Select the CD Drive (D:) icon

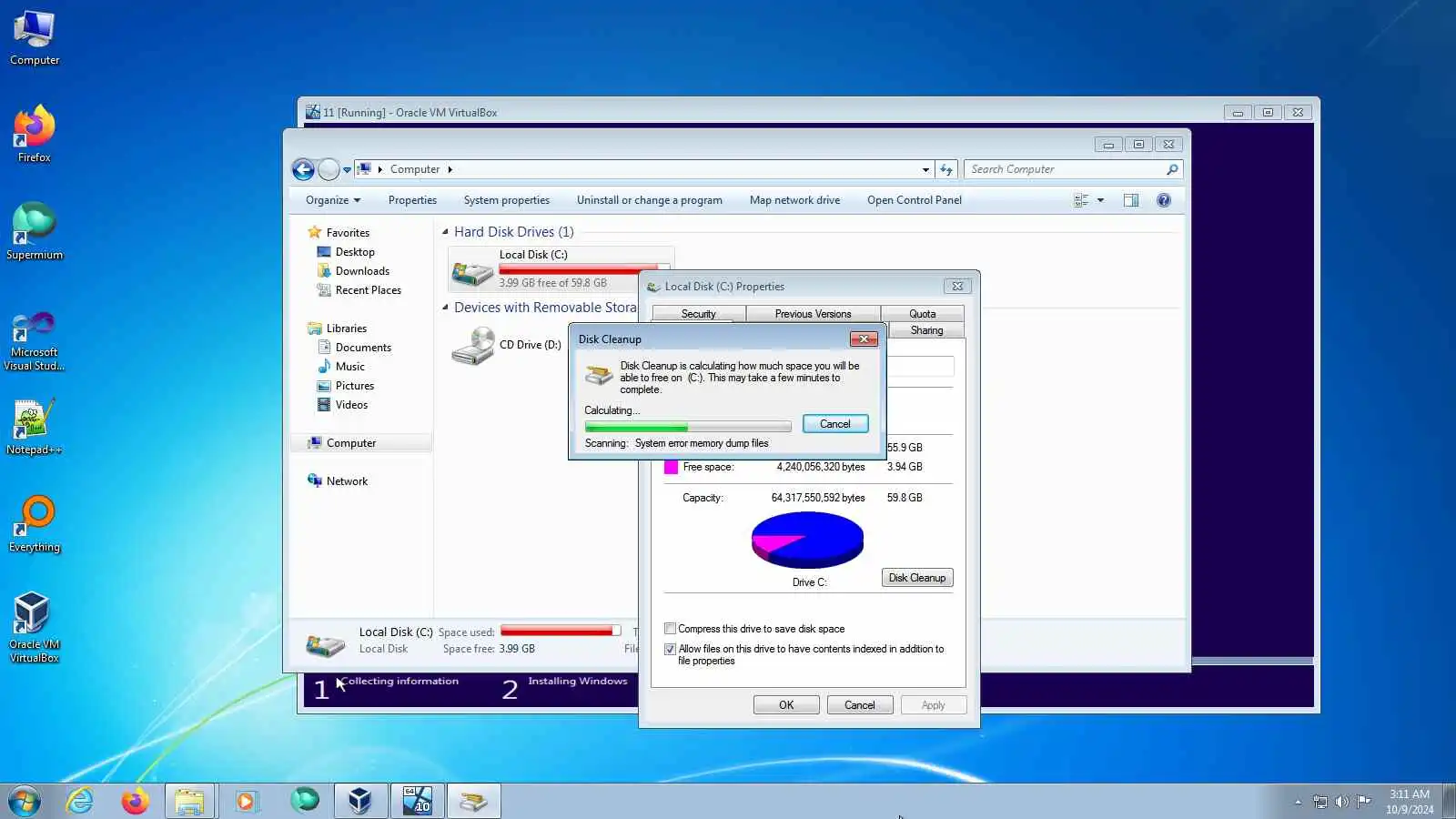(473, 346)
